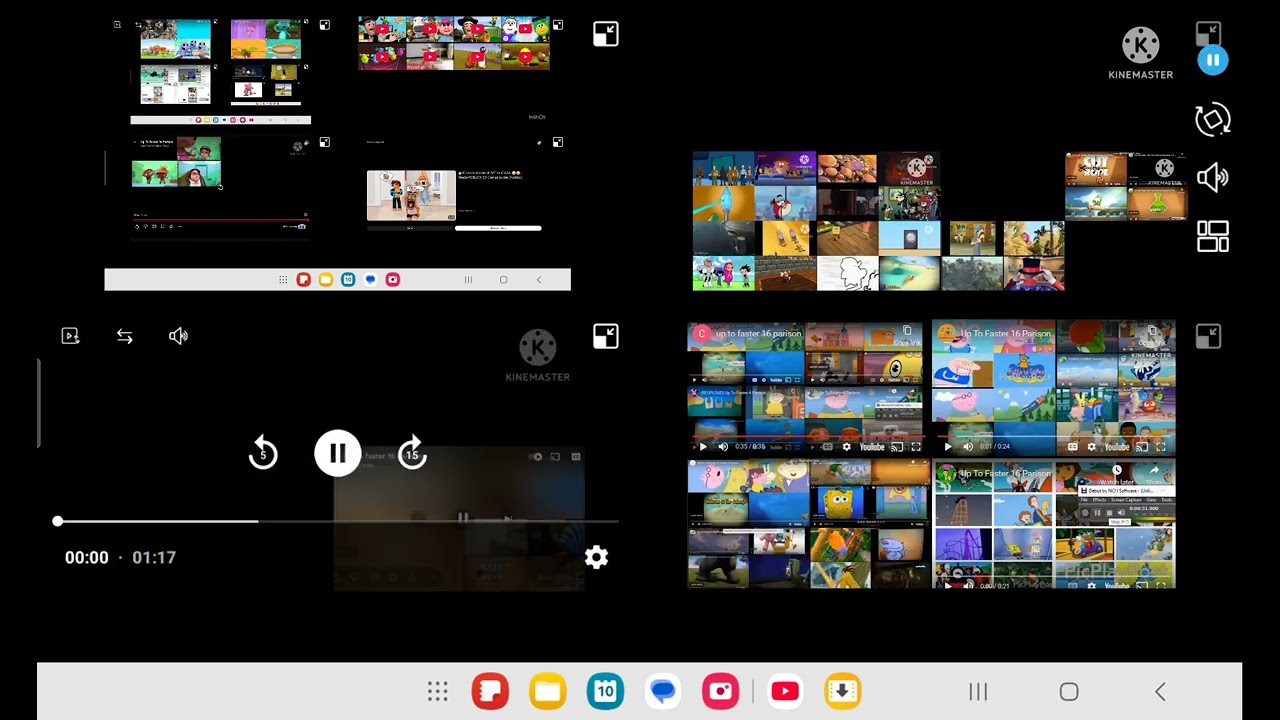Click the white button below the Roblox video

tap(498, 228)
